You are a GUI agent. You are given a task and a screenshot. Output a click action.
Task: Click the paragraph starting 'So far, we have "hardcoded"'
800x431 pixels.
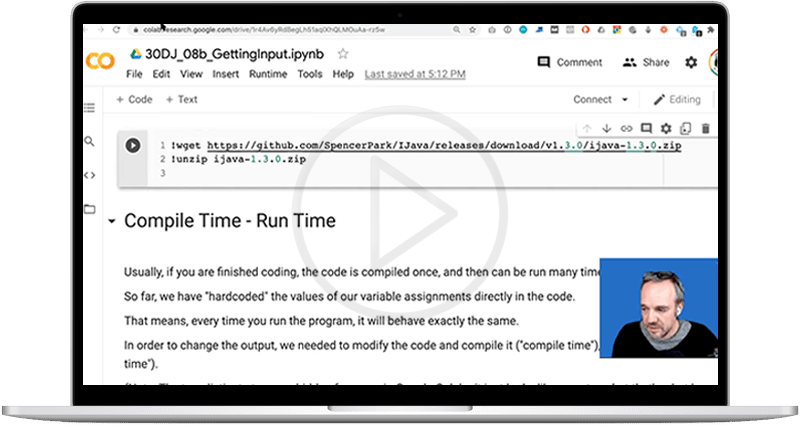pyautogui.click(x=349, y=296)
